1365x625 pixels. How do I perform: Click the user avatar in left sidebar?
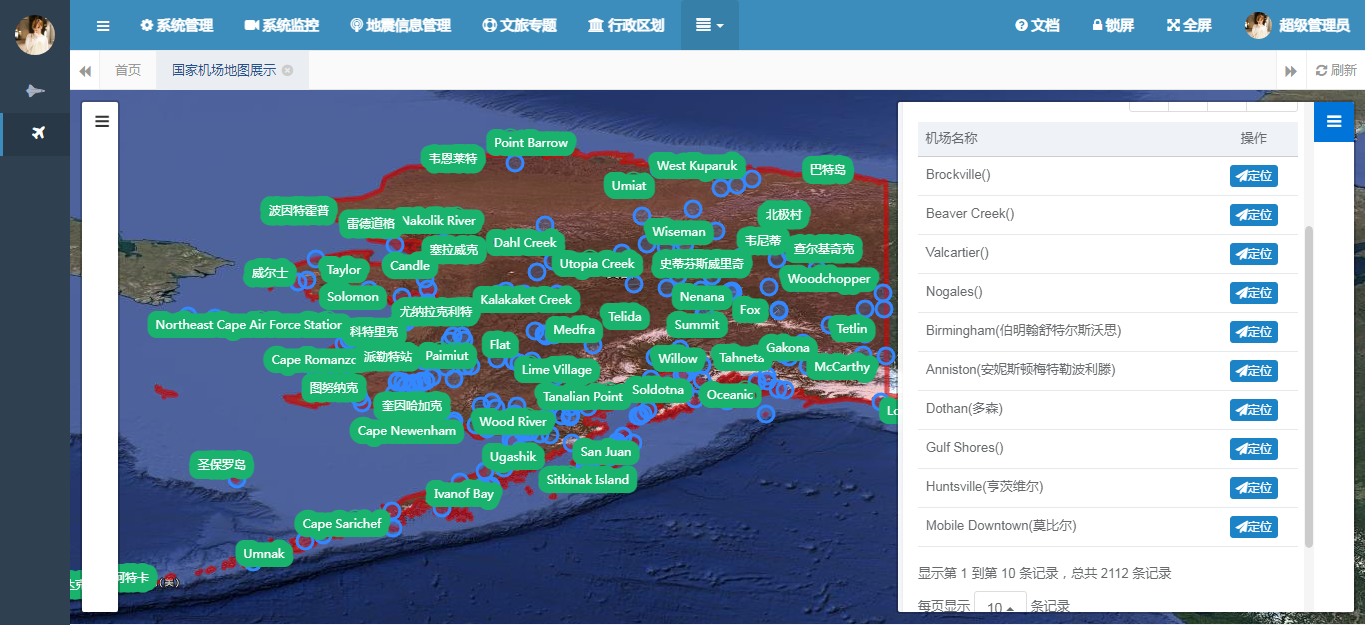(35, 35)
